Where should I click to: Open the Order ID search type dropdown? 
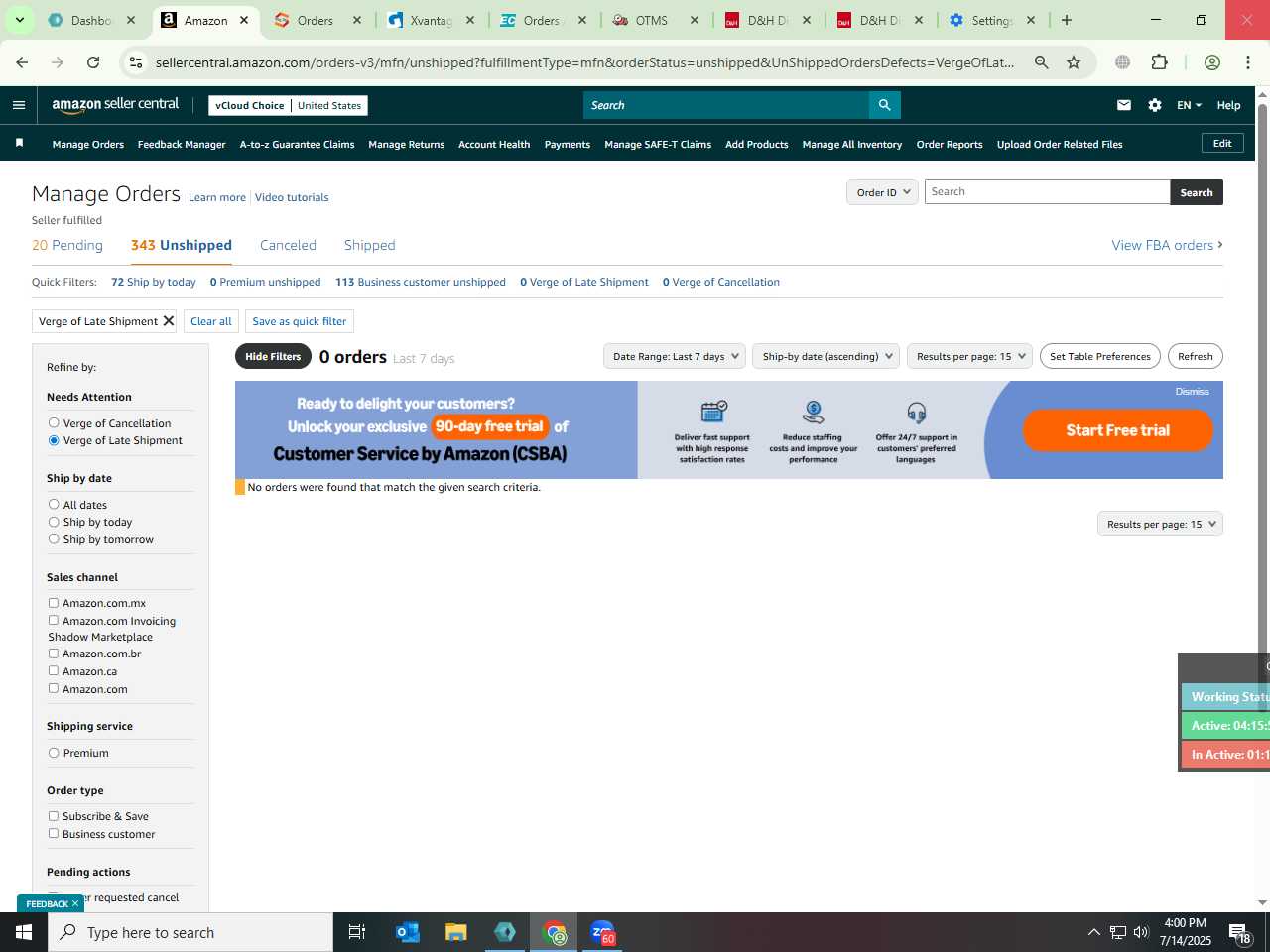point(882,192)
